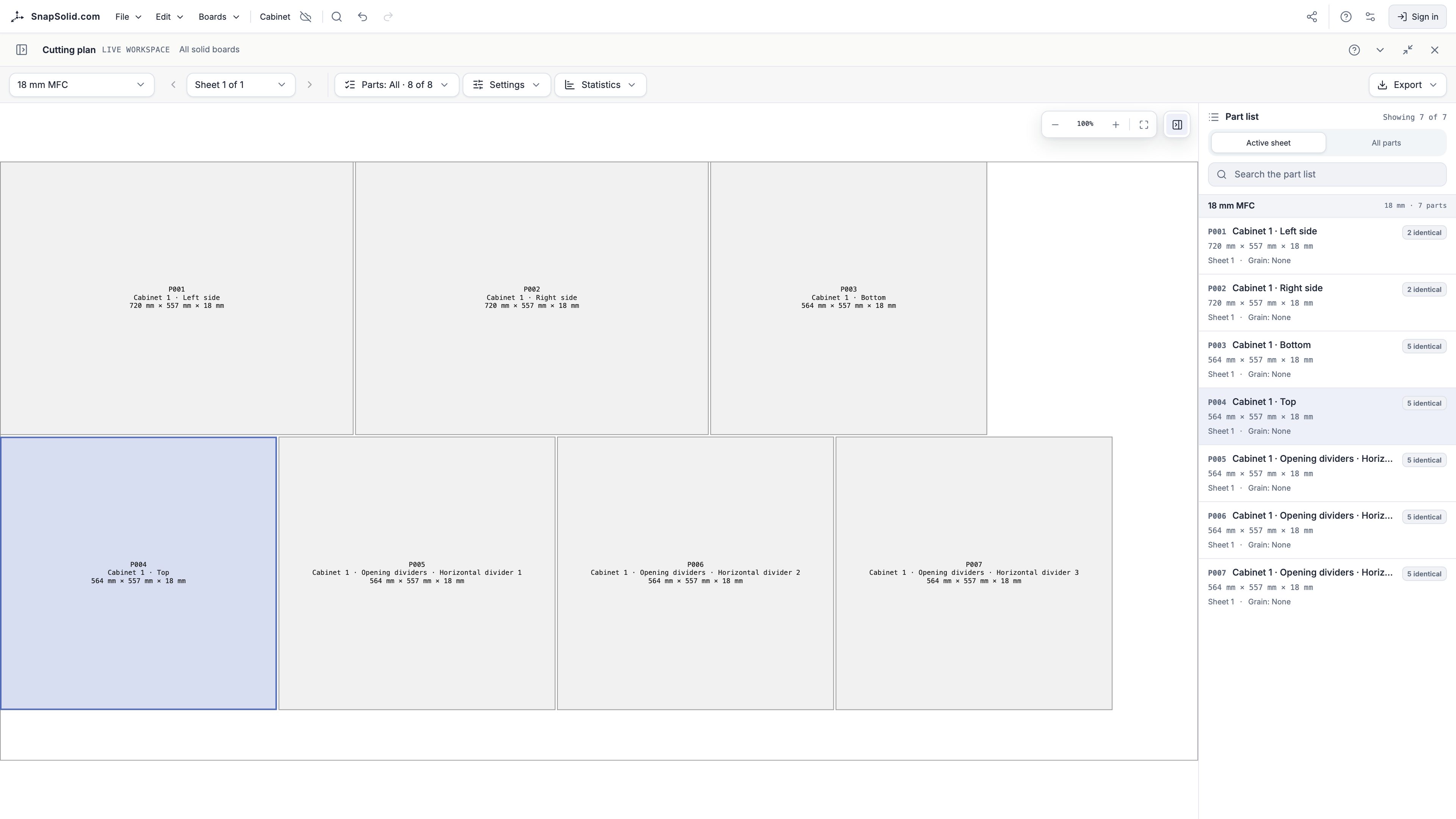
Task: Expand the Statistics dropdown
Action: (x=600, y=85)
